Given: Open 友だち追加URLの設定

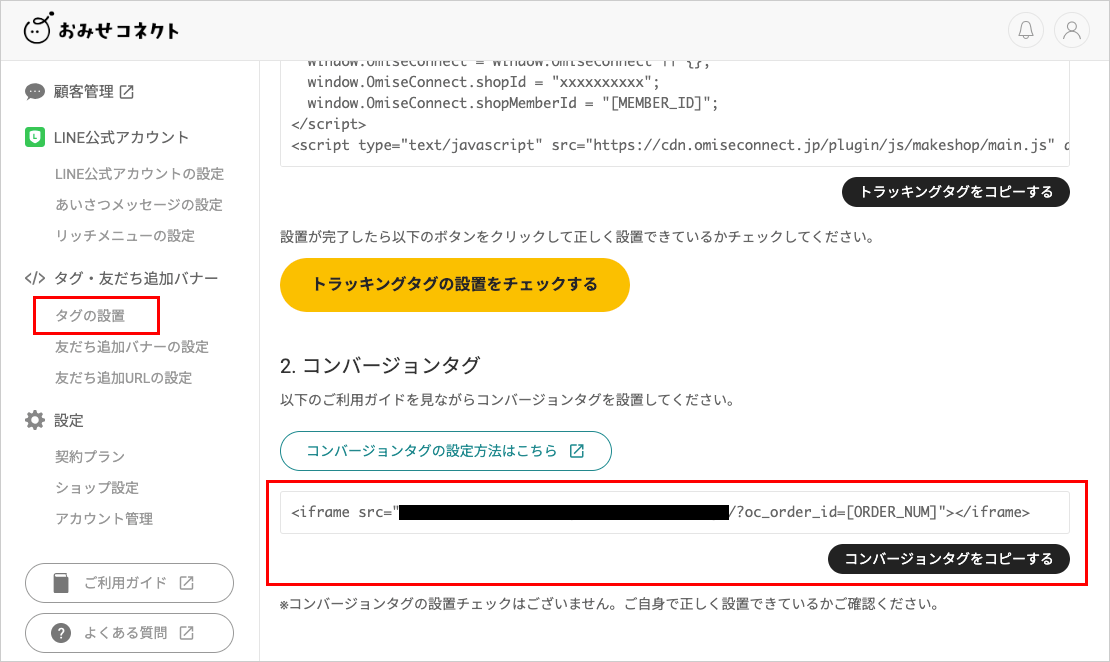Looking at the screenshot, I should 123,378.
